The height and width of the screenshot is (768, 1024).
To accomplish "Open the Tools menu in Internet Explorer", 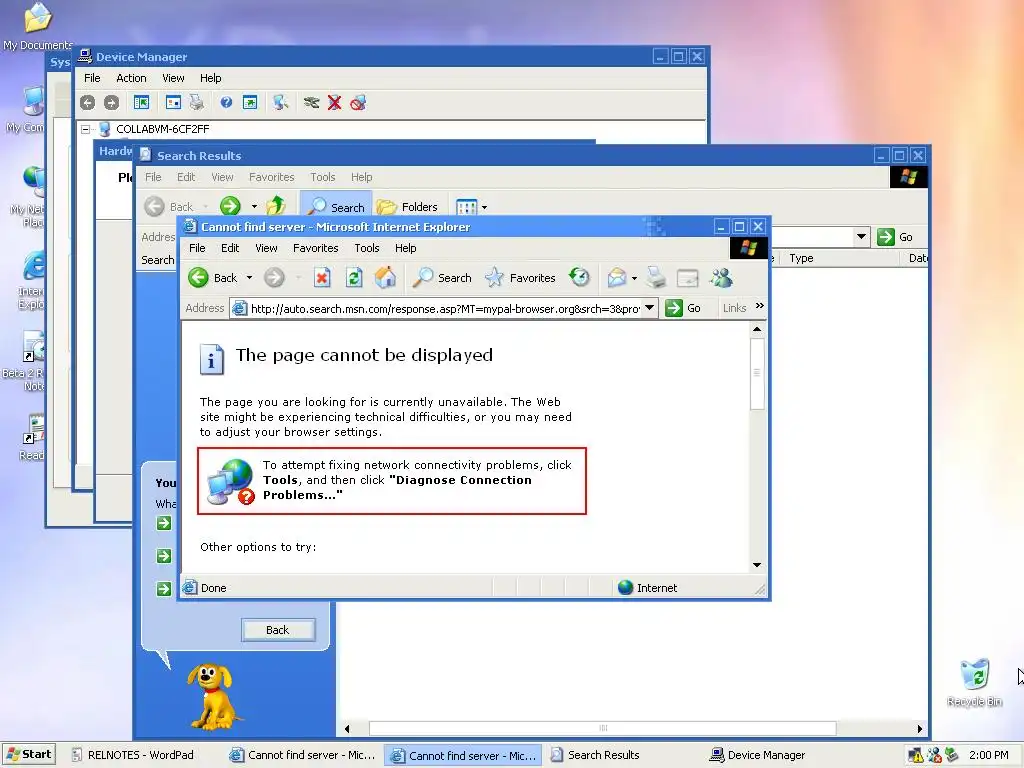I will coord(367,248).
